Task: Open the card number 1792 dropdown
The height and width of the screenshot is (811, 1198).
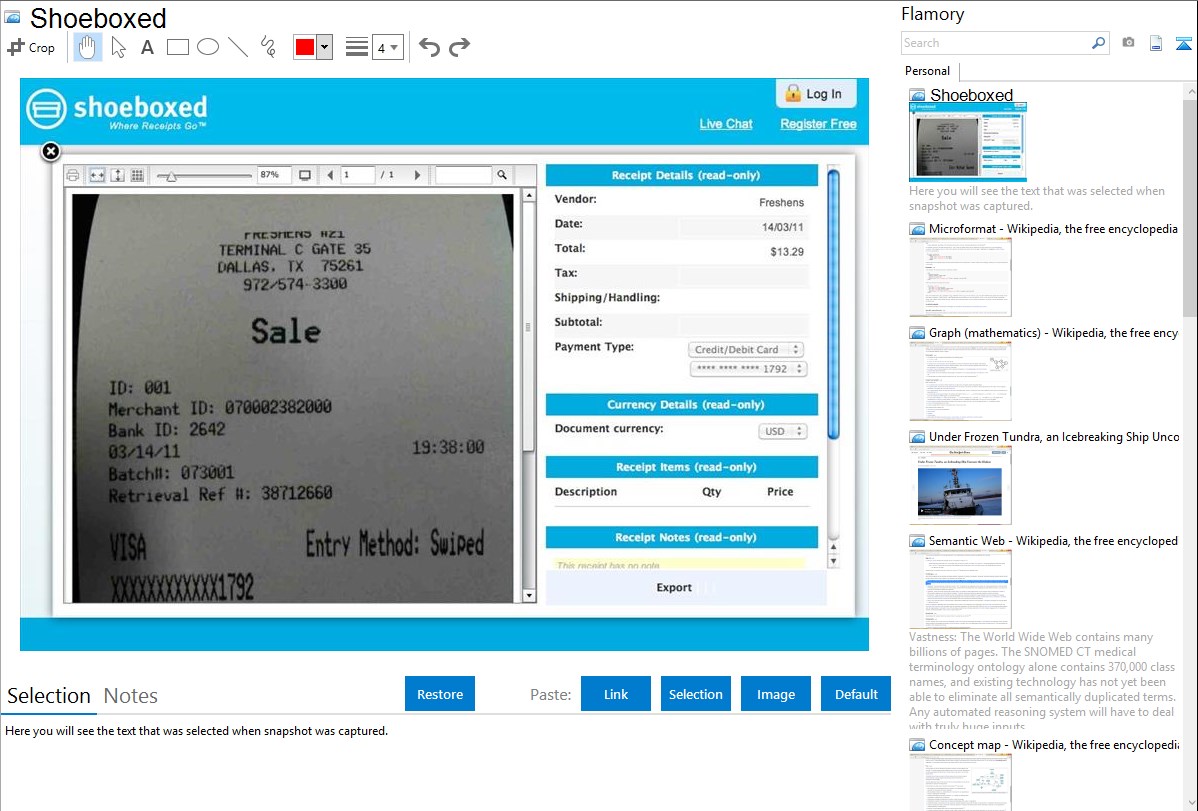Action: (748, 368)
